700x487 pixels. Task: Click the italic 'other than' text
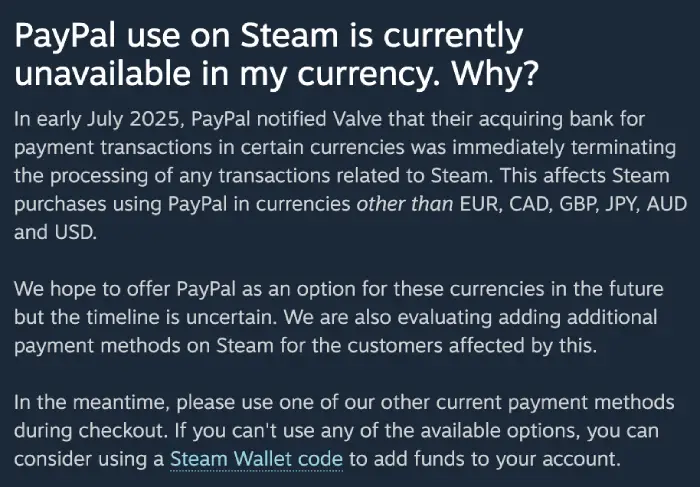(x=404, y=204)
